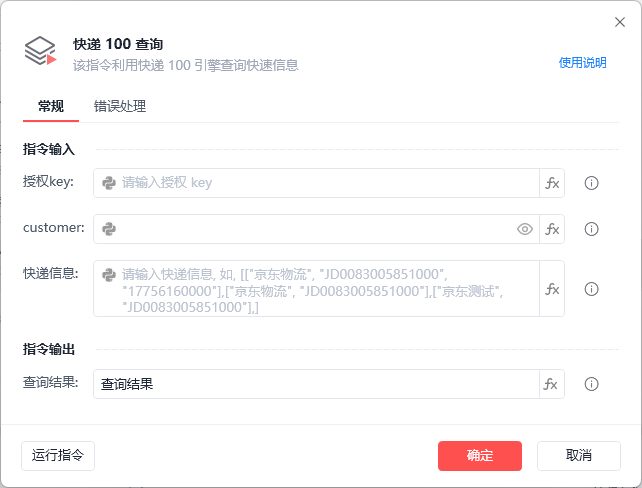Click the 快递 100 查询 command icon
Viewport: 642px width, 488px height.
[40, 51]
